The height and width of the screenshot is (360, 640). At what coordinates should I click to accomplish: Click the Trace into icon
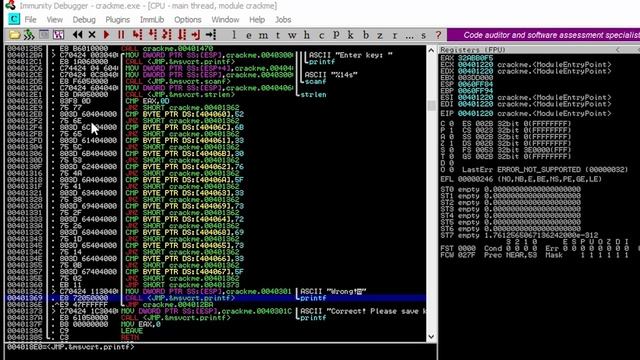pyautogui.click(x=167, y=35)
